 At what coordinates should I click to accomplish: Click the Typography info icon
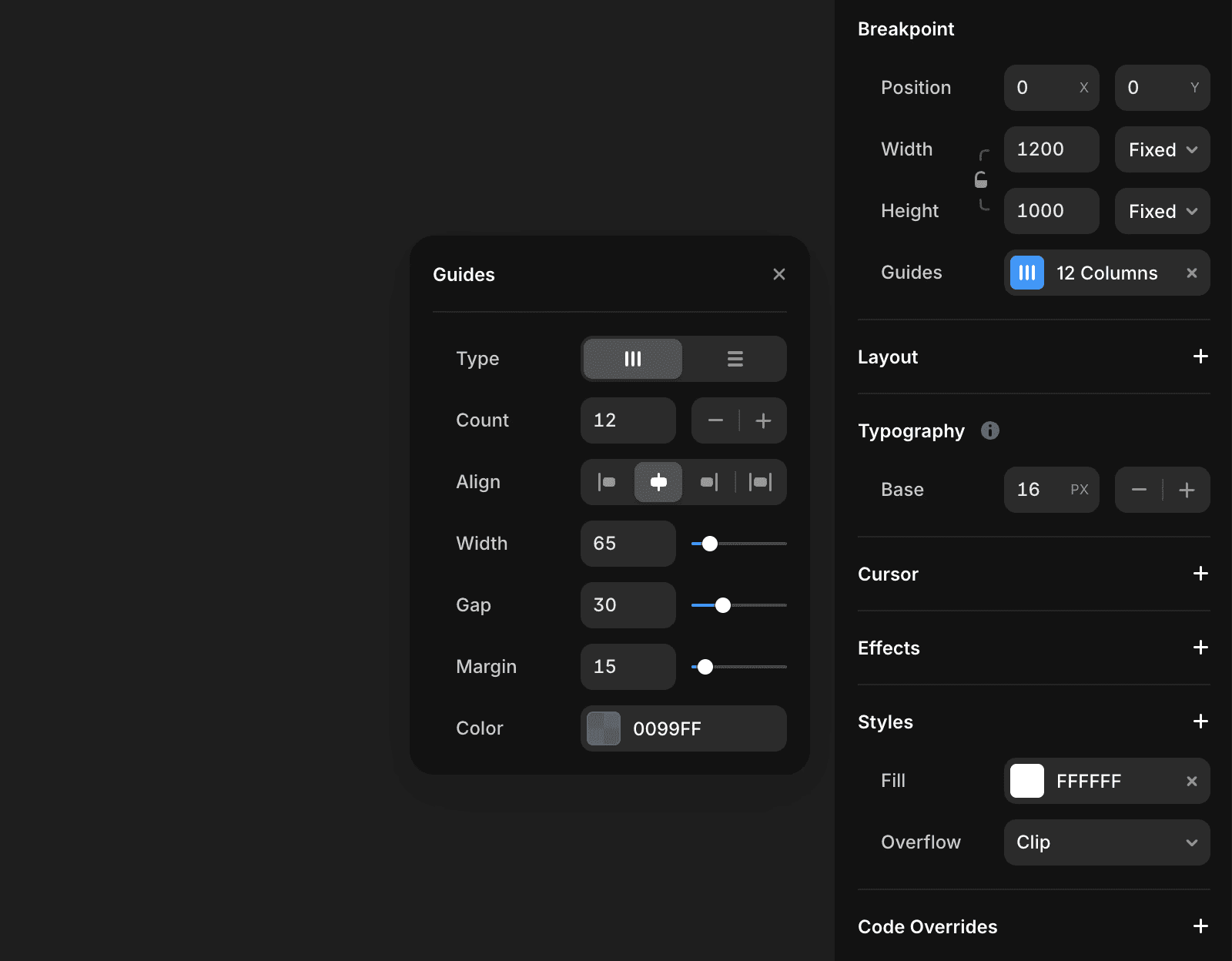coord(990,431)
